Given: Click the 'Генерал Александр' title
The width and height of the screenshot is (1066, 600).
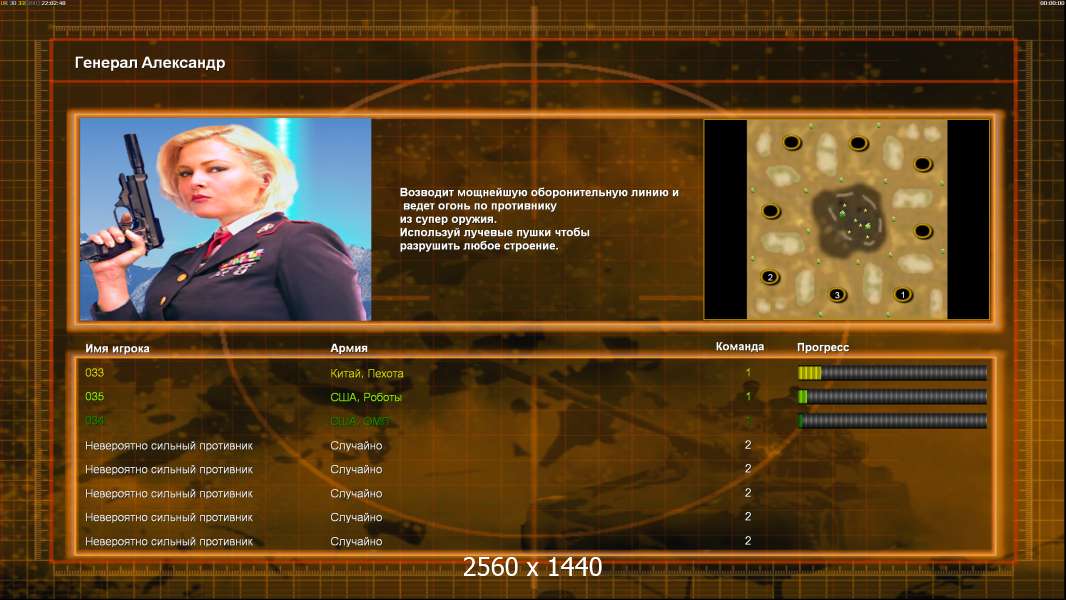Looking at the screenshot, I should (x=150, y=63).
